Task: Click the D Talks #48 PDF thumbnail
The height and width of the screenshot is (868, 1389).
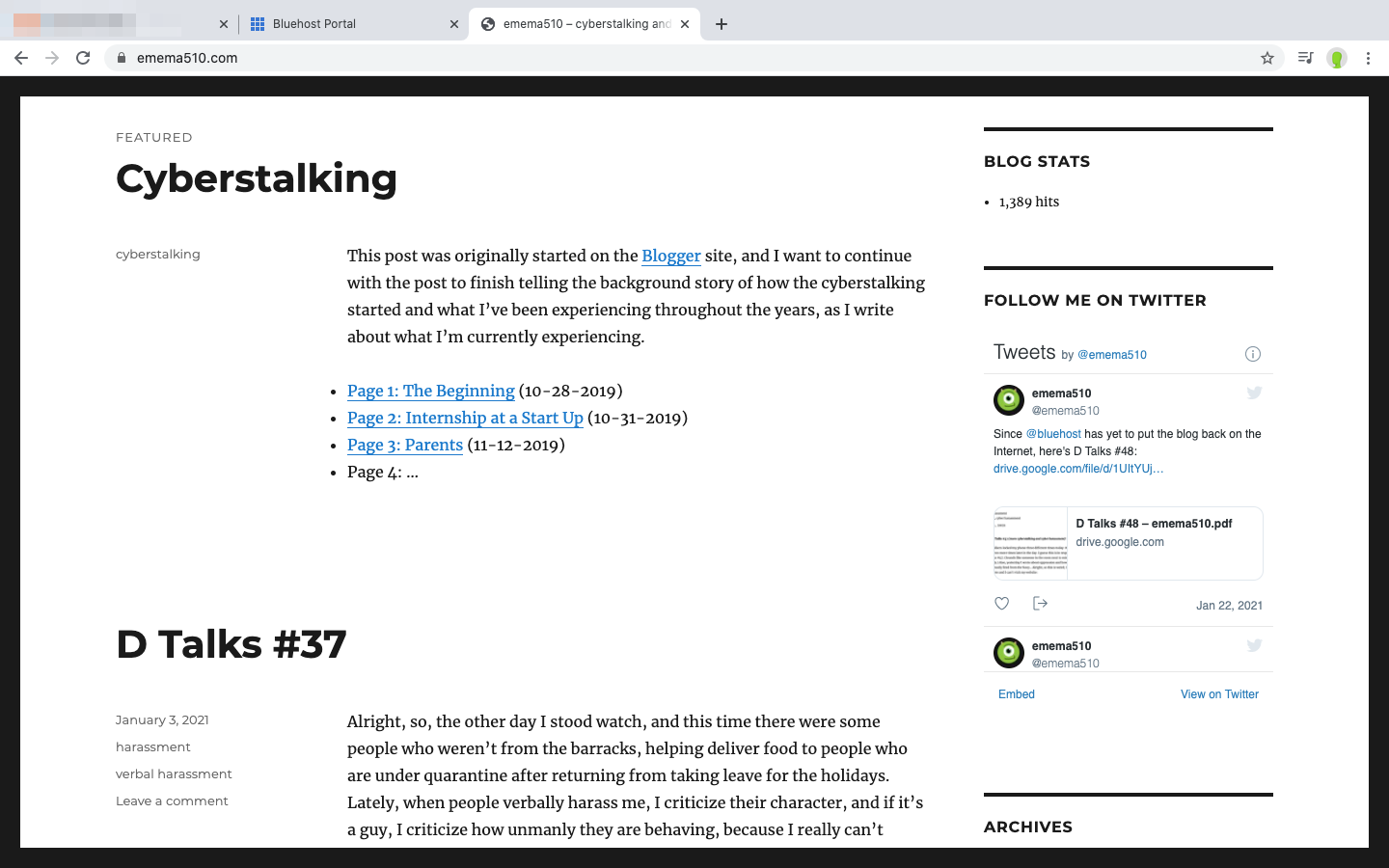Action: click(x=1030, y=543)
